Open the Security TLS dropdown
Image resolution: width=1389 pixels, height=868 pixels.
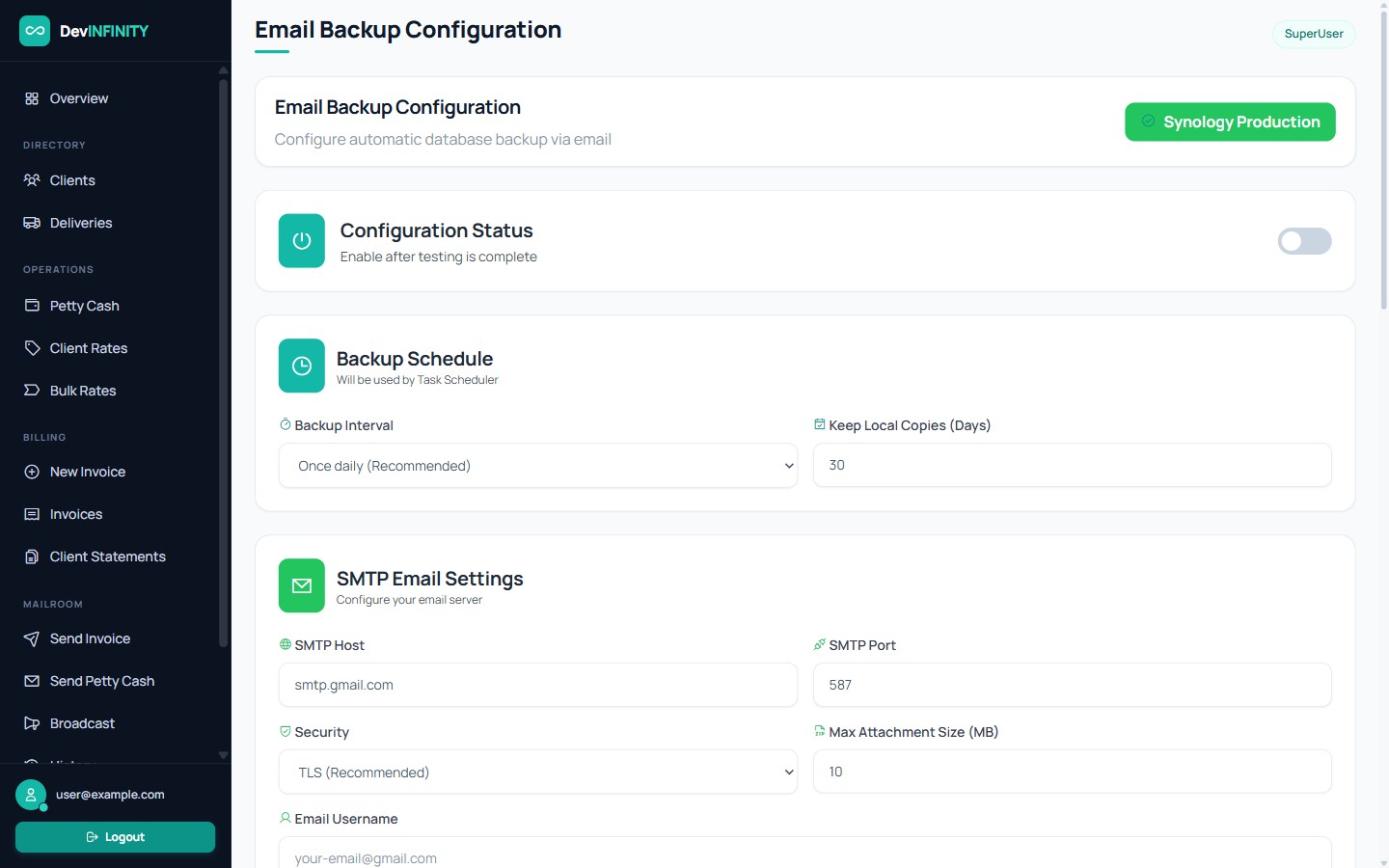click(x=538, y=773)
